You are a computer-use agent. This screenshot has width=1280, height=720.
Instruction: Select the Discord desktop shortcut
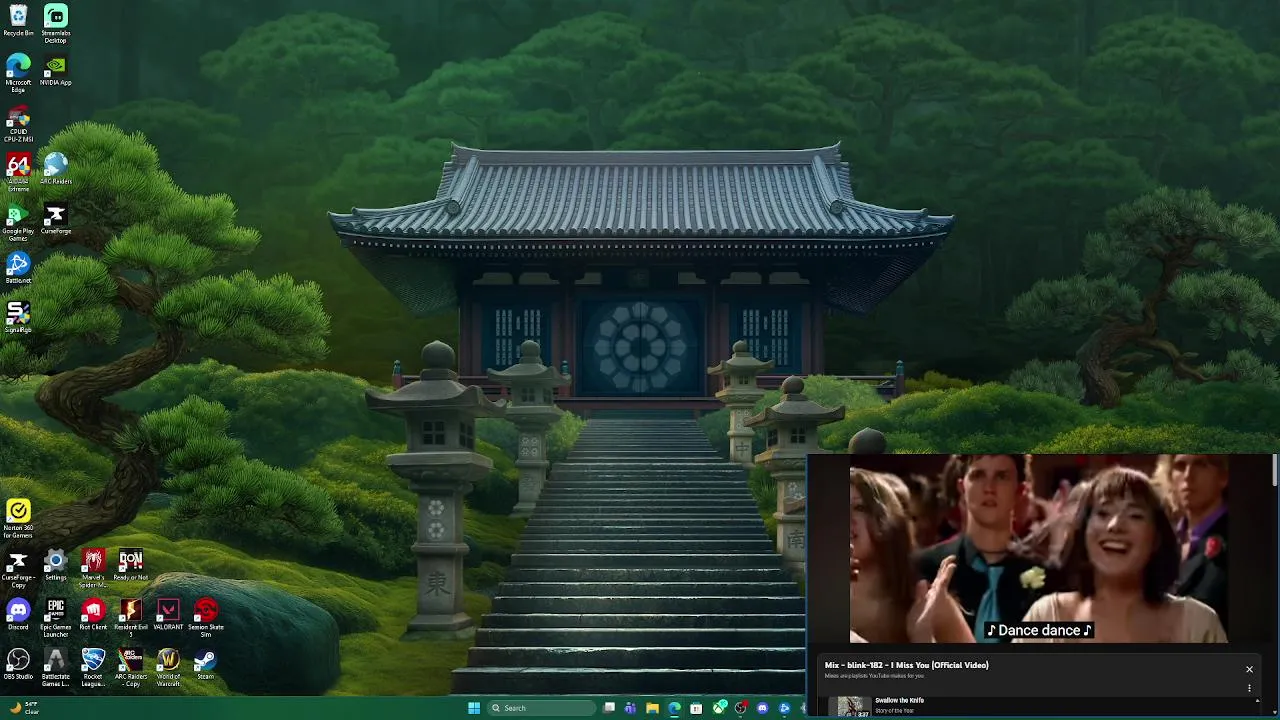(x=18, y=614)
